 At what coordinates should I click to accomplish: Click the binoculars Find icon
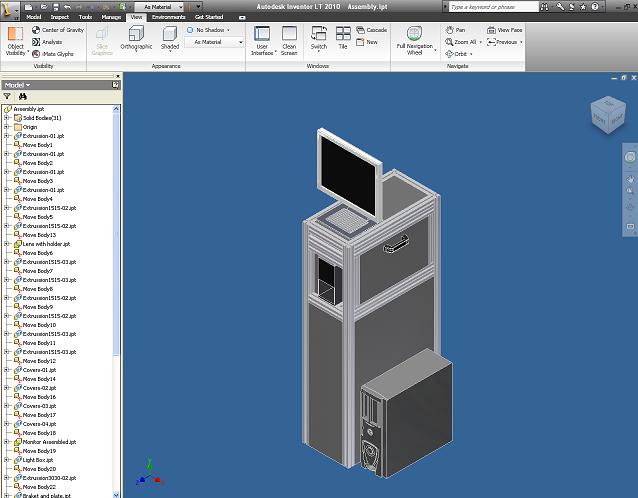[x=22, y=96]
